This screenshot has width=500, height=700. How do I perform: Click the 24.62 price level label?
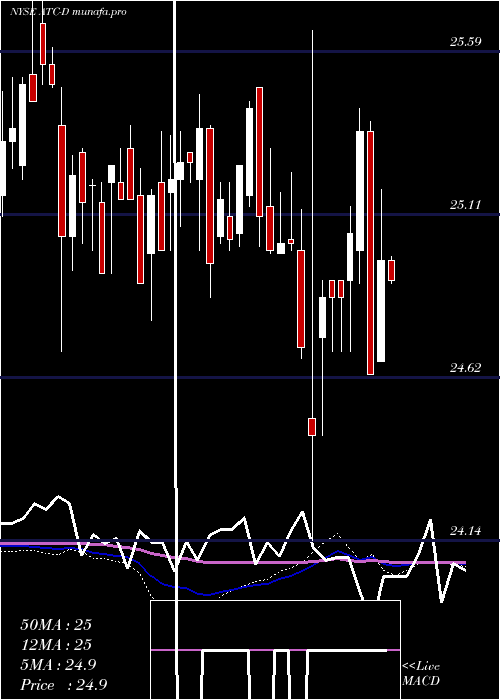(x=465, y=368)
